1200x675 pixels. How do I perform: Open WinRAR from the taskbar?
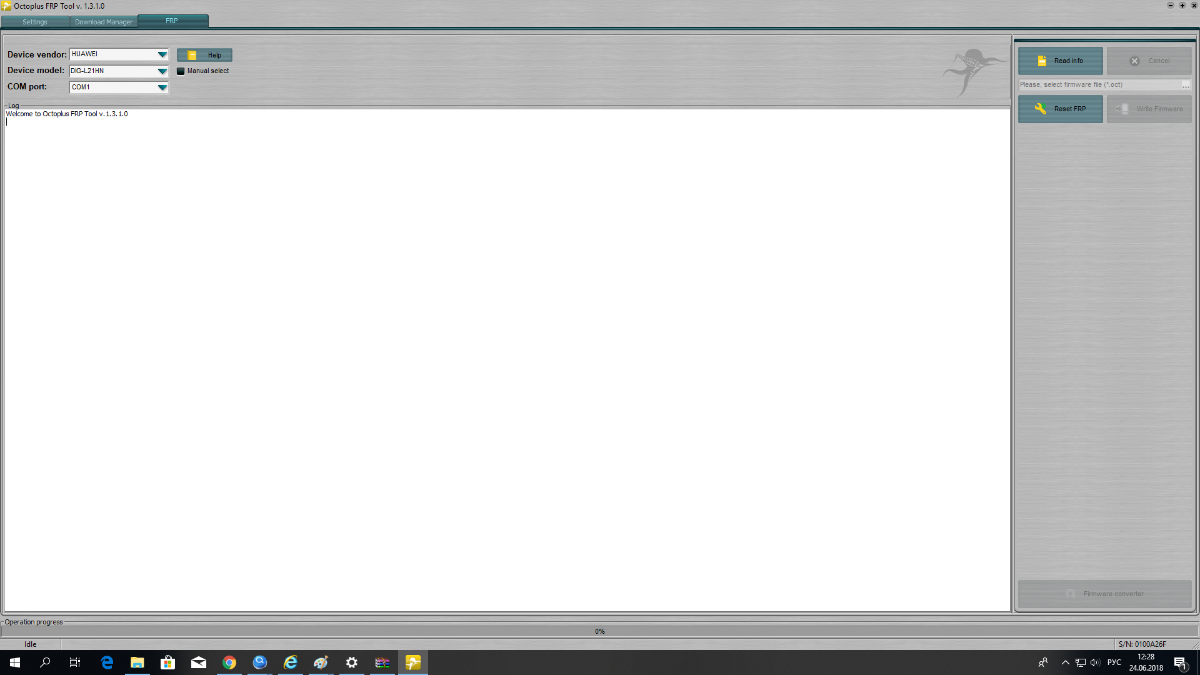[x=382, y=662]
